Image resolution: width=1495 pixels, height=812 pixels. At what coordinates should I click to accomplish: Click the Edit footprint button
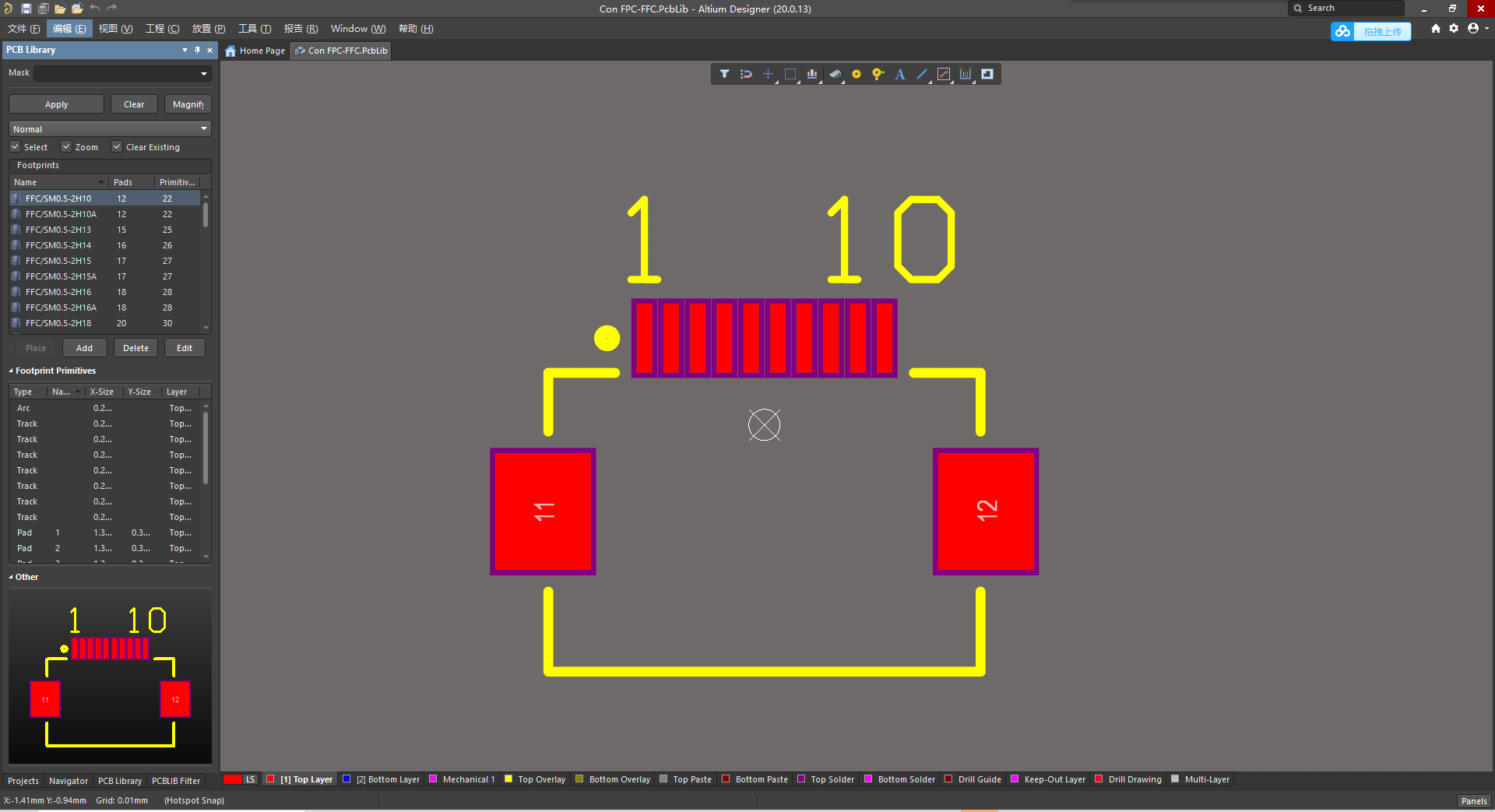185,348
